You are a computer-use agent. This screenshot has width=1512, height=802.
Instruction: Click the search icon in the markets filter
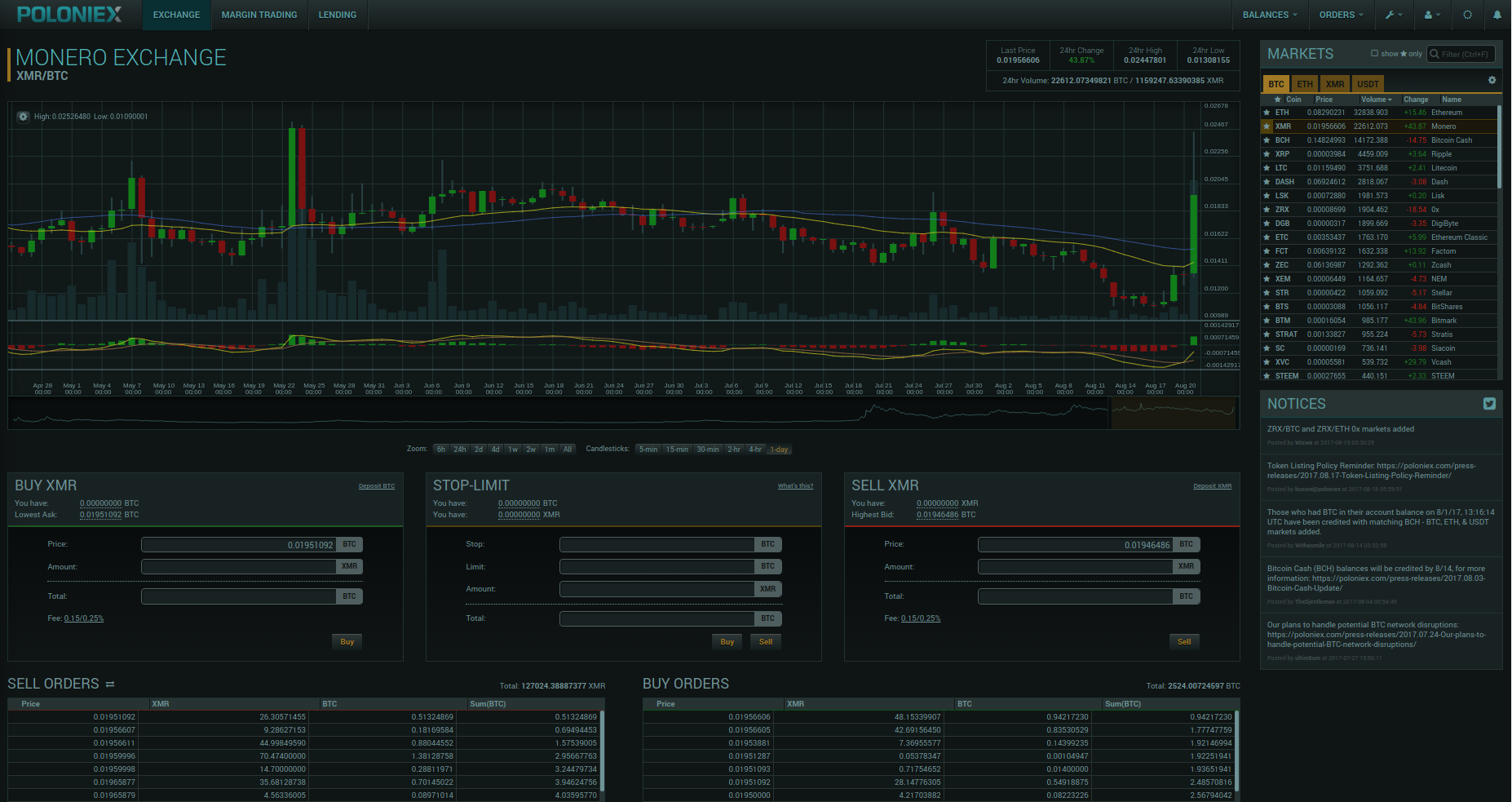point(1435,54)
